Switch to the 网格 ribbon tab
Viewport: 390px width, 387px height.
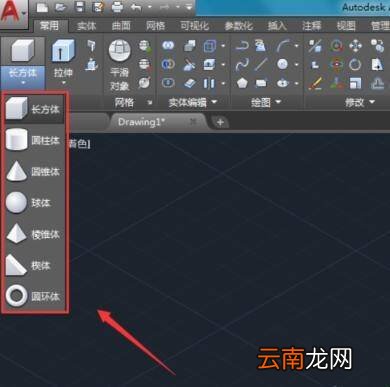[155, 26]
